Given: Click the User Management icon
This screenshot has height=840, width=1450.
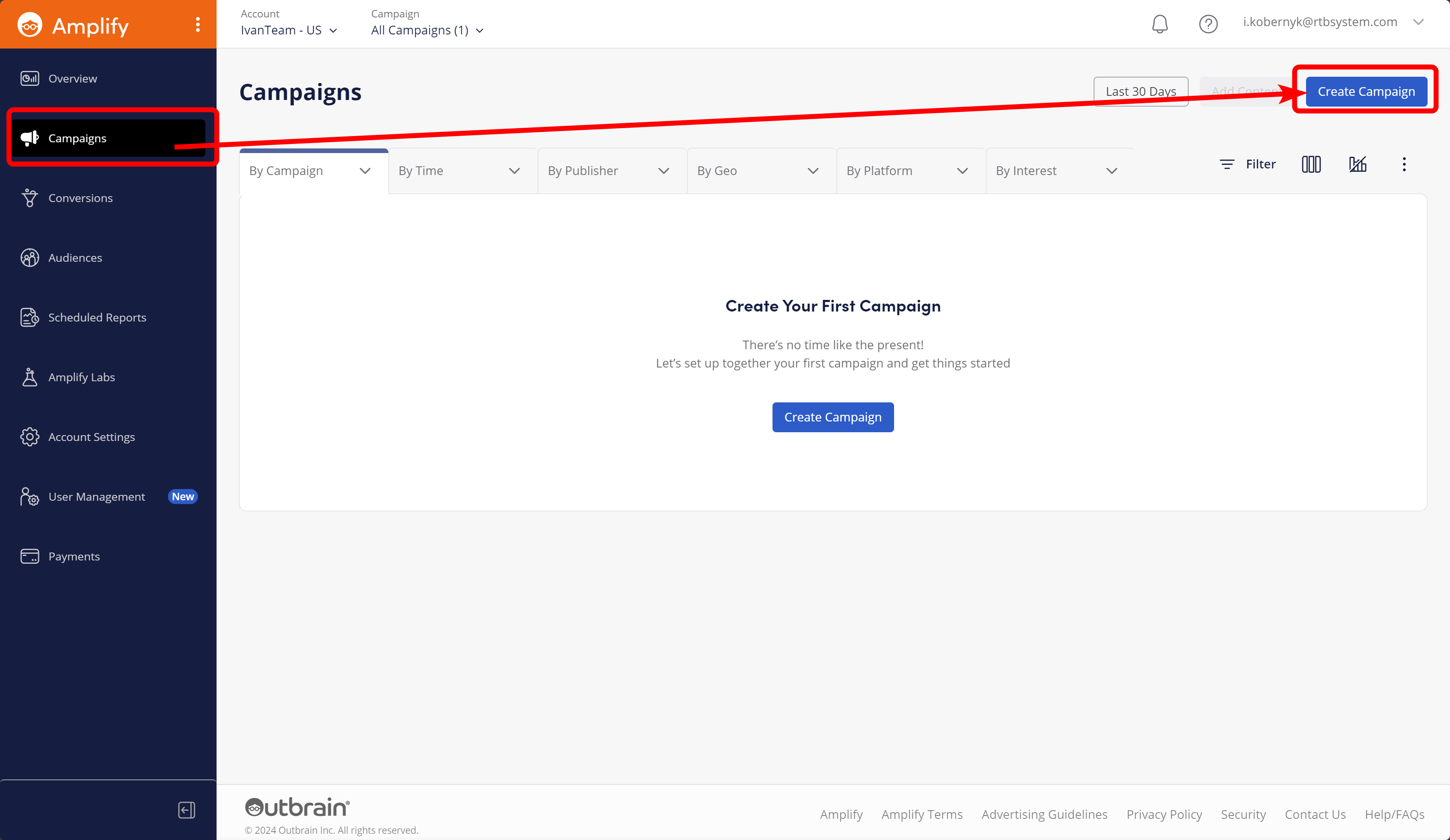Looking at the screenshot, I should point(29,497).
